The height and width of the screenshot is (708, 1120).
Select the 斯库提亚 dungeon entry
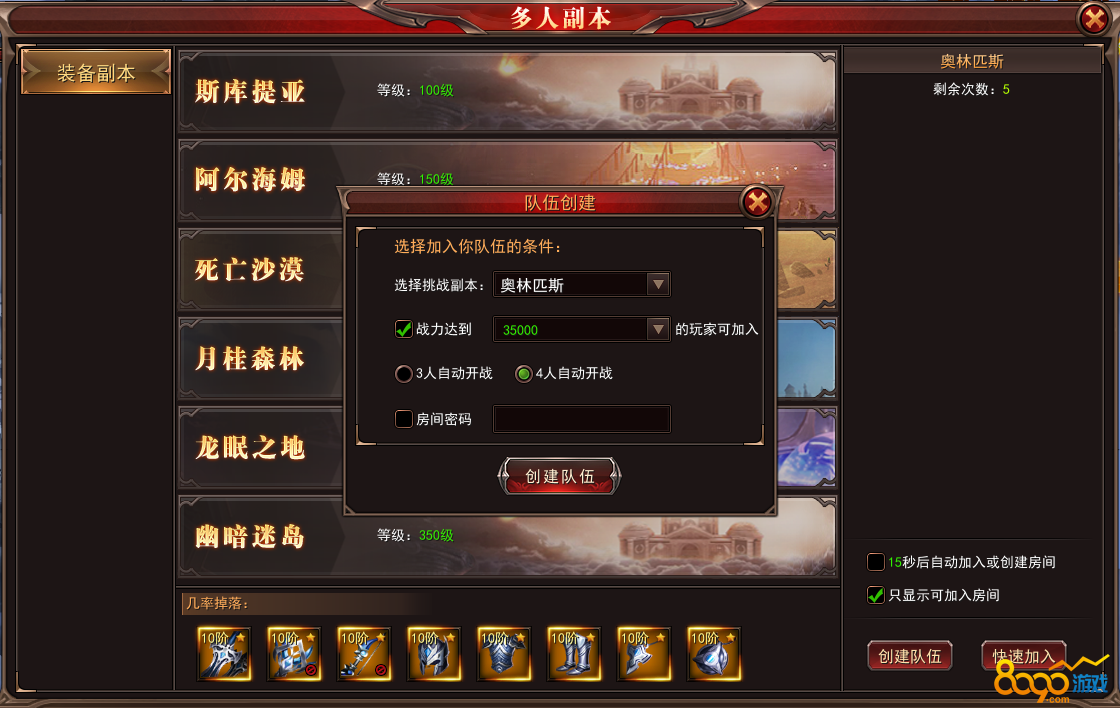pyautogui.click(x=507, y=91)
